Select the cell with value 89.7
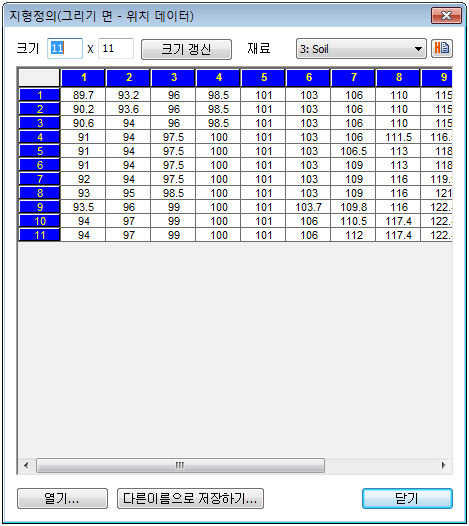This screenshot has height=526, width=469. click(x=83, y=95)
